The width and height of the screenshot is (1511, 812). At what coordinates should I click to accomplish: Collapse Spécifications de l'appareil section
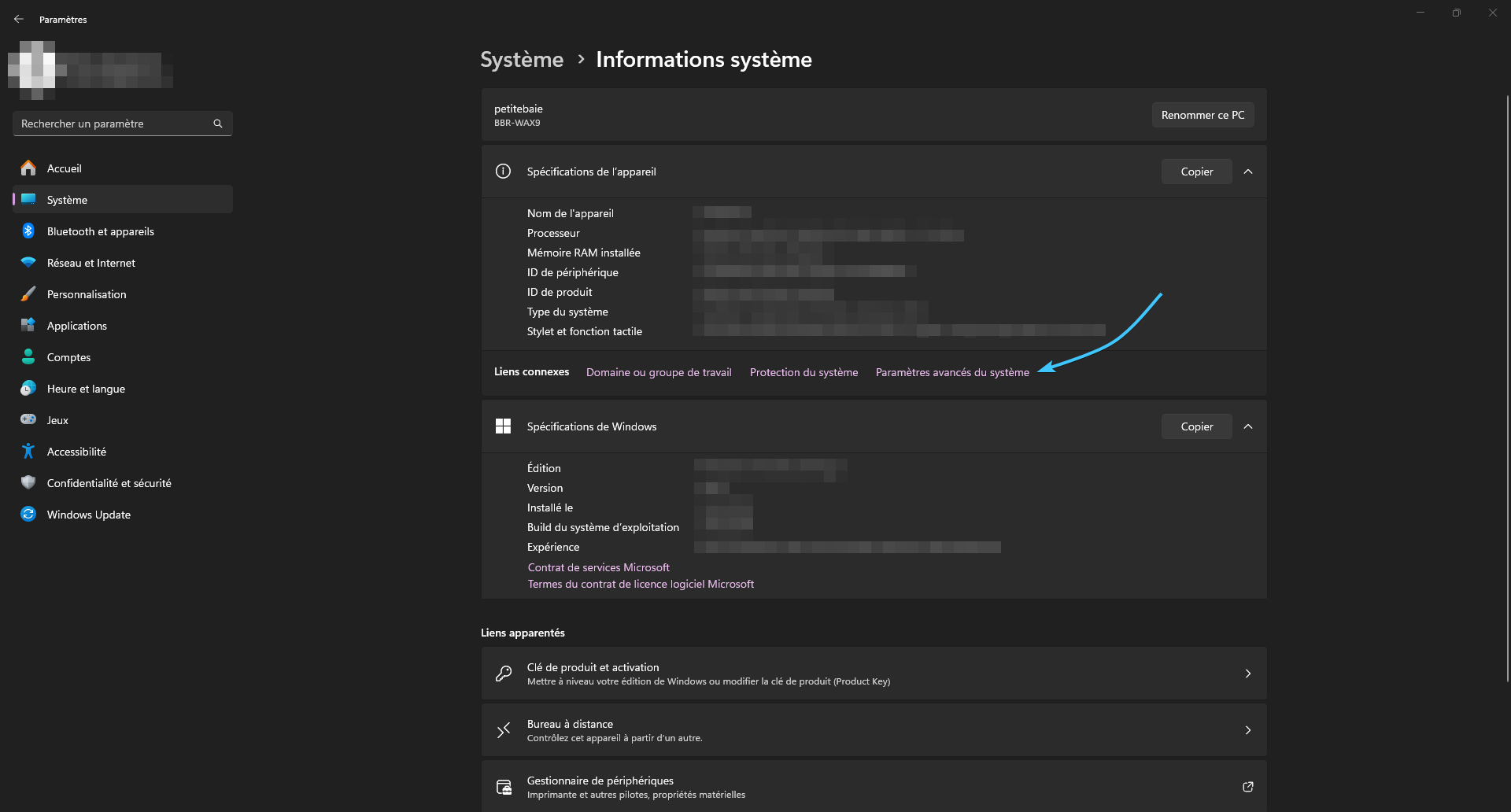click(x=1248, y=172)
